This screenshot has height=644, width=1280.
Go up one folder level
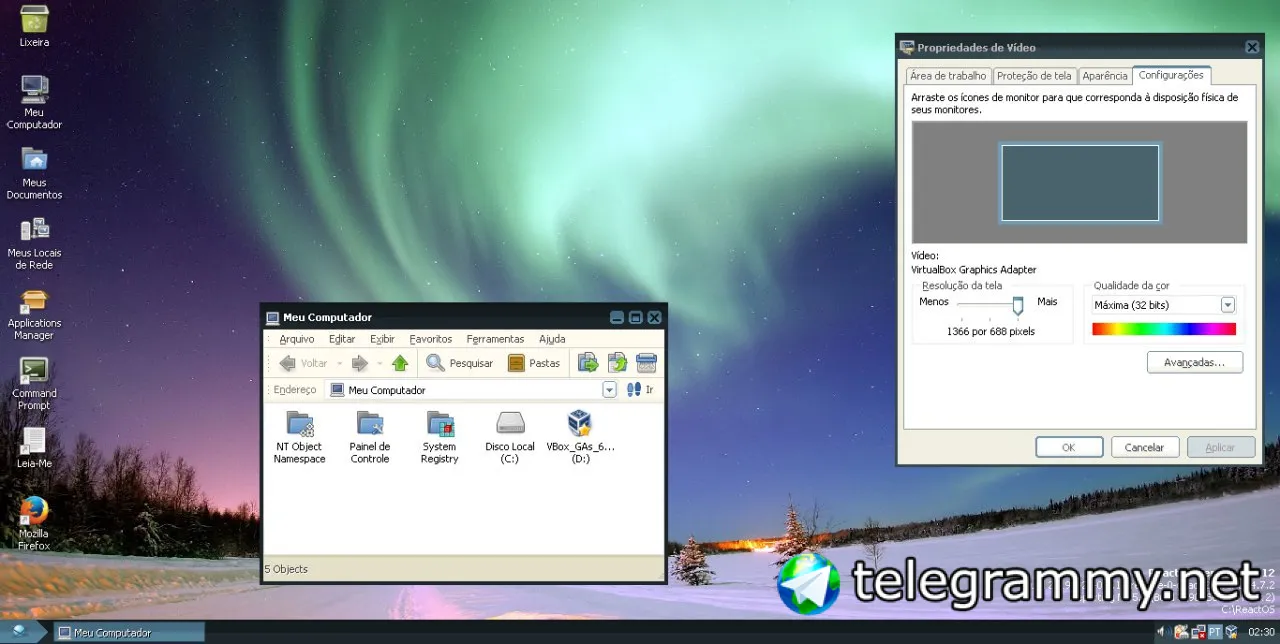[x=400, y=363]
